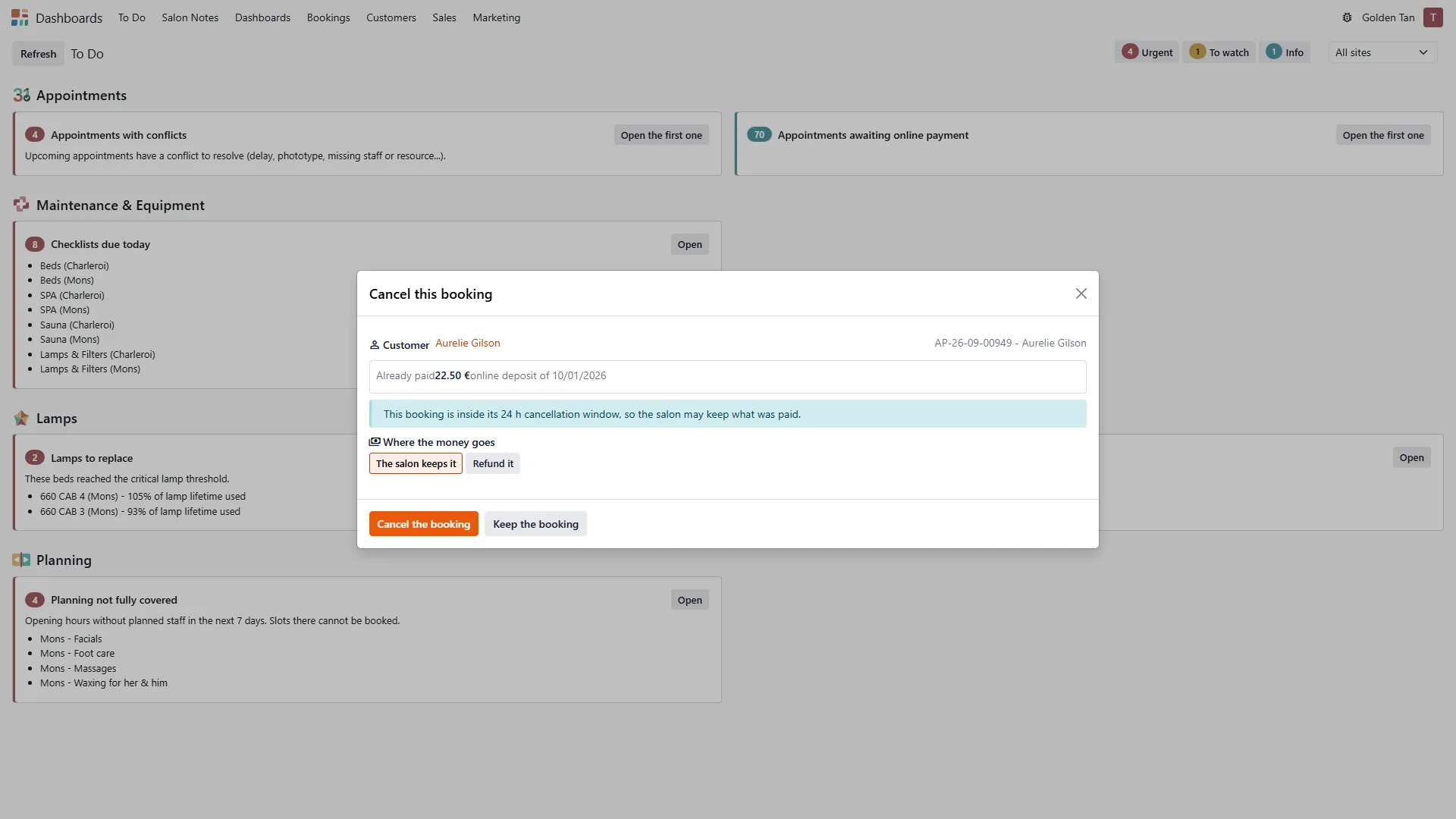Click the Refresh button

38,54
